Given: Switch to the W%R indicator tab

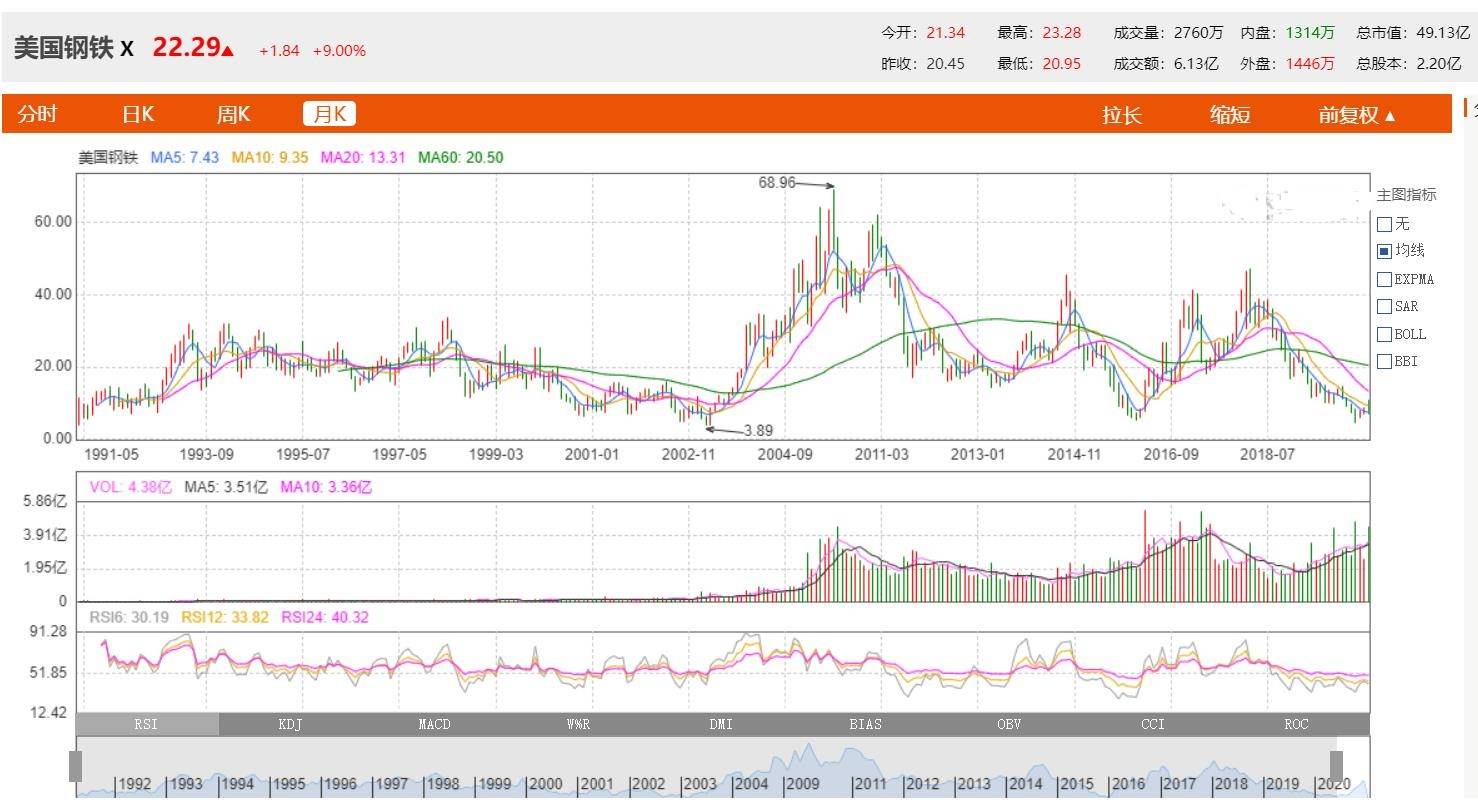Looking at the screenshot, I should click(578, 724).
